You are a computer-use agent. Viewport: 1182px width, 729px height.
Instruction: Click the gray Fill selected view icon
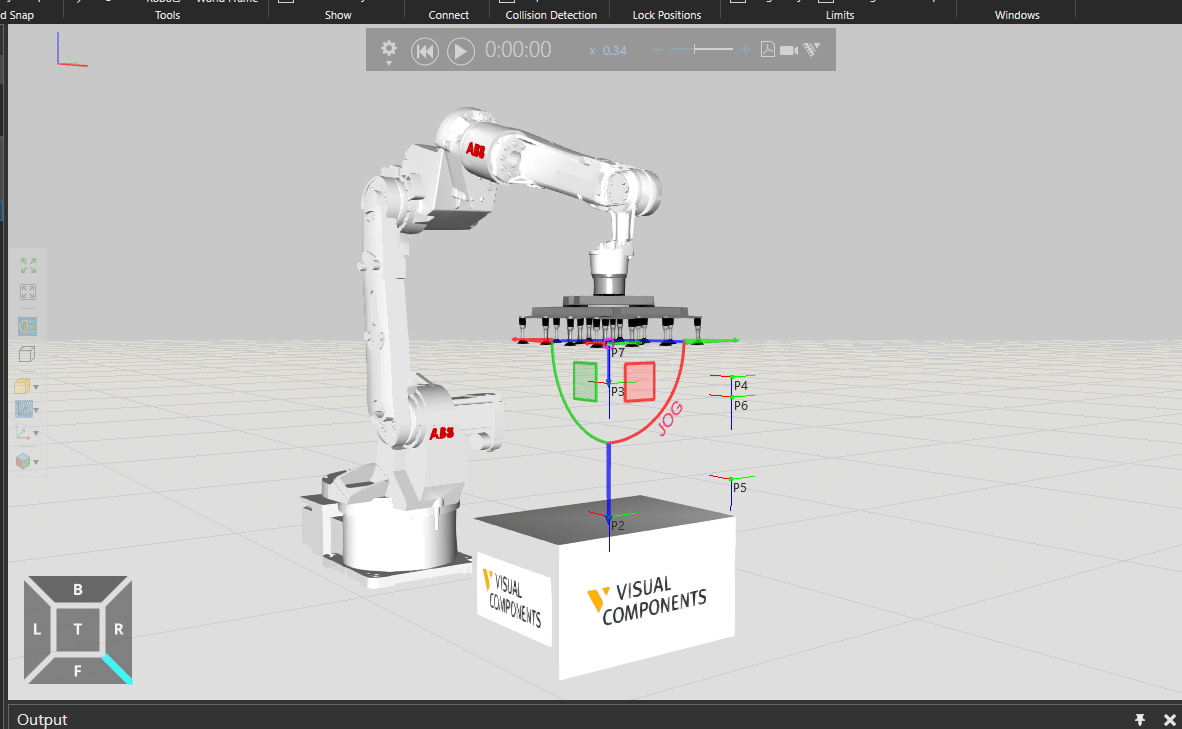pyautogui.click(x=28, y=292)
